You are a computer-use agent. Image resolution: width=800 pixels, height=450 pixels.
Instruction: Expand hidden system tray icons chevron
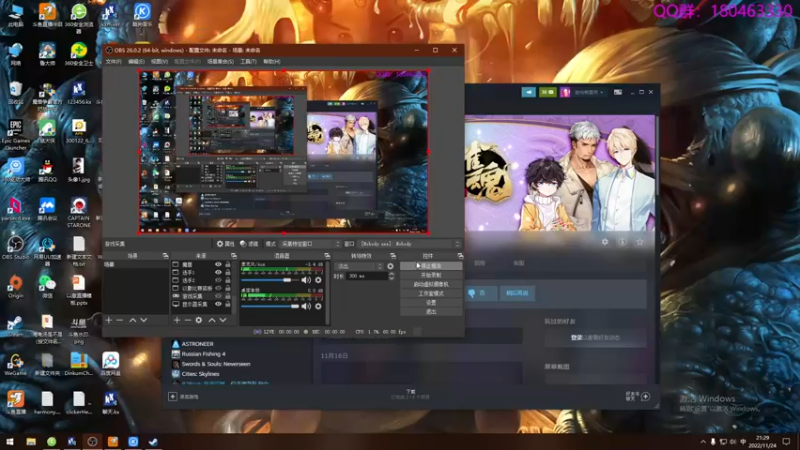coord(703,441)
